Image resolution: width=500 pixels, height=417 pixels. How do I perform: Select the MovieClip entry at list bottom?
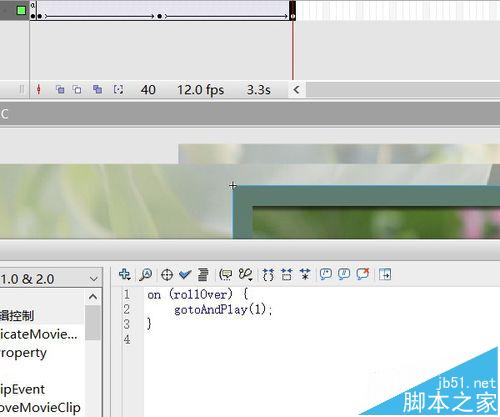(40, 407)
